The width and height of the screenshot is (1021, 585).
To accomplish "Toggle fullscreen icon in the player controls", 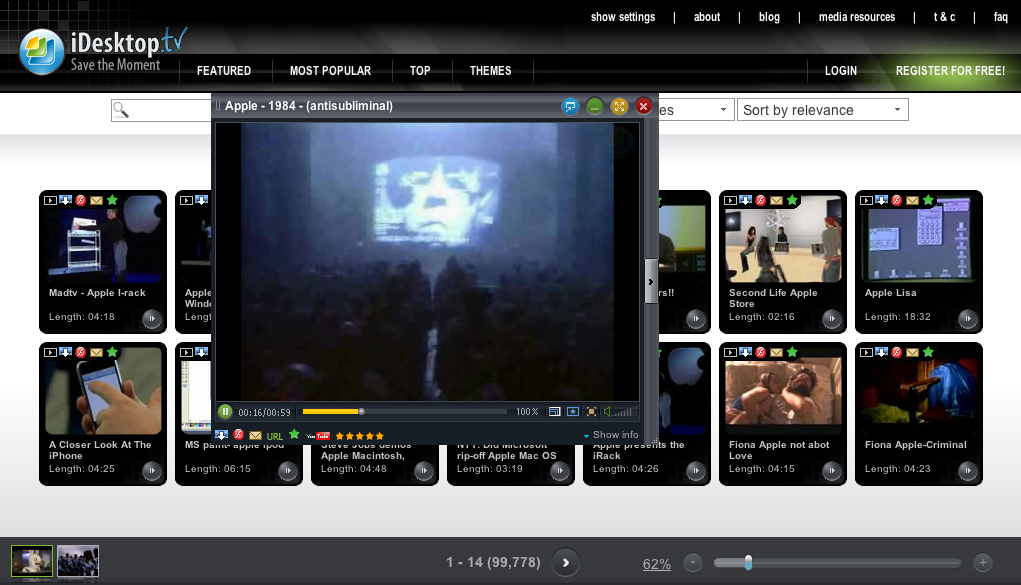I will (591, 412).
